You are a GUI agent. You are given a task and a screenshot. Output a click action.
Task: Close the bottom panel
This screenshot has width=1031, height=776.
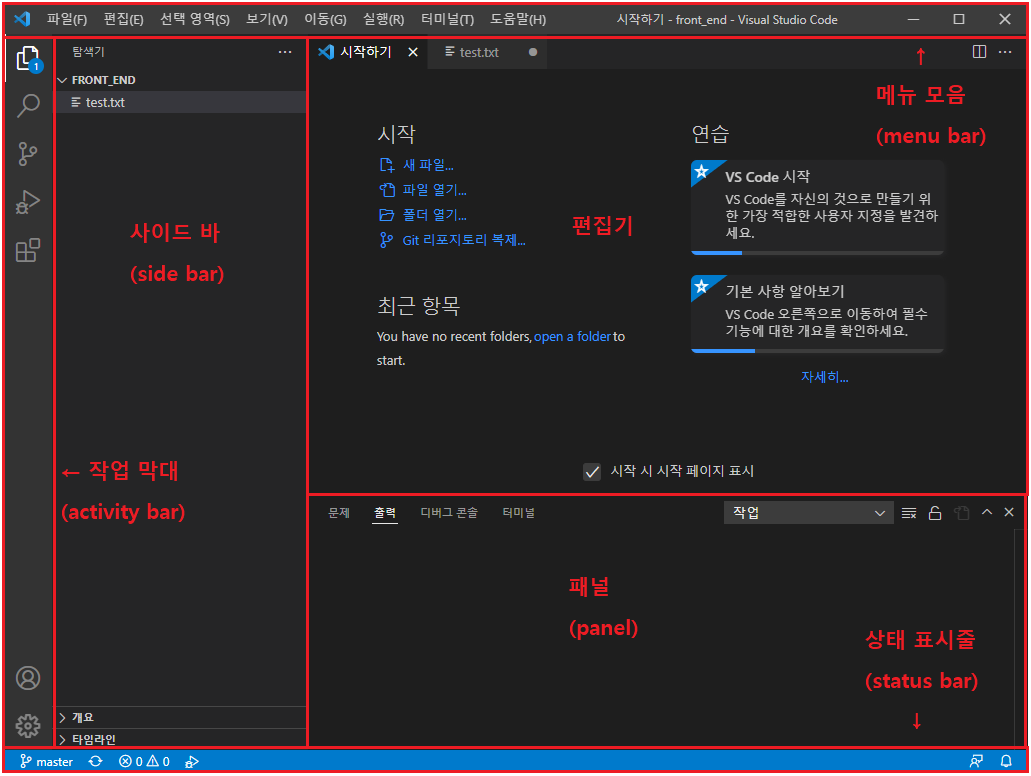pyautogui.click(x=1009, y=512)
